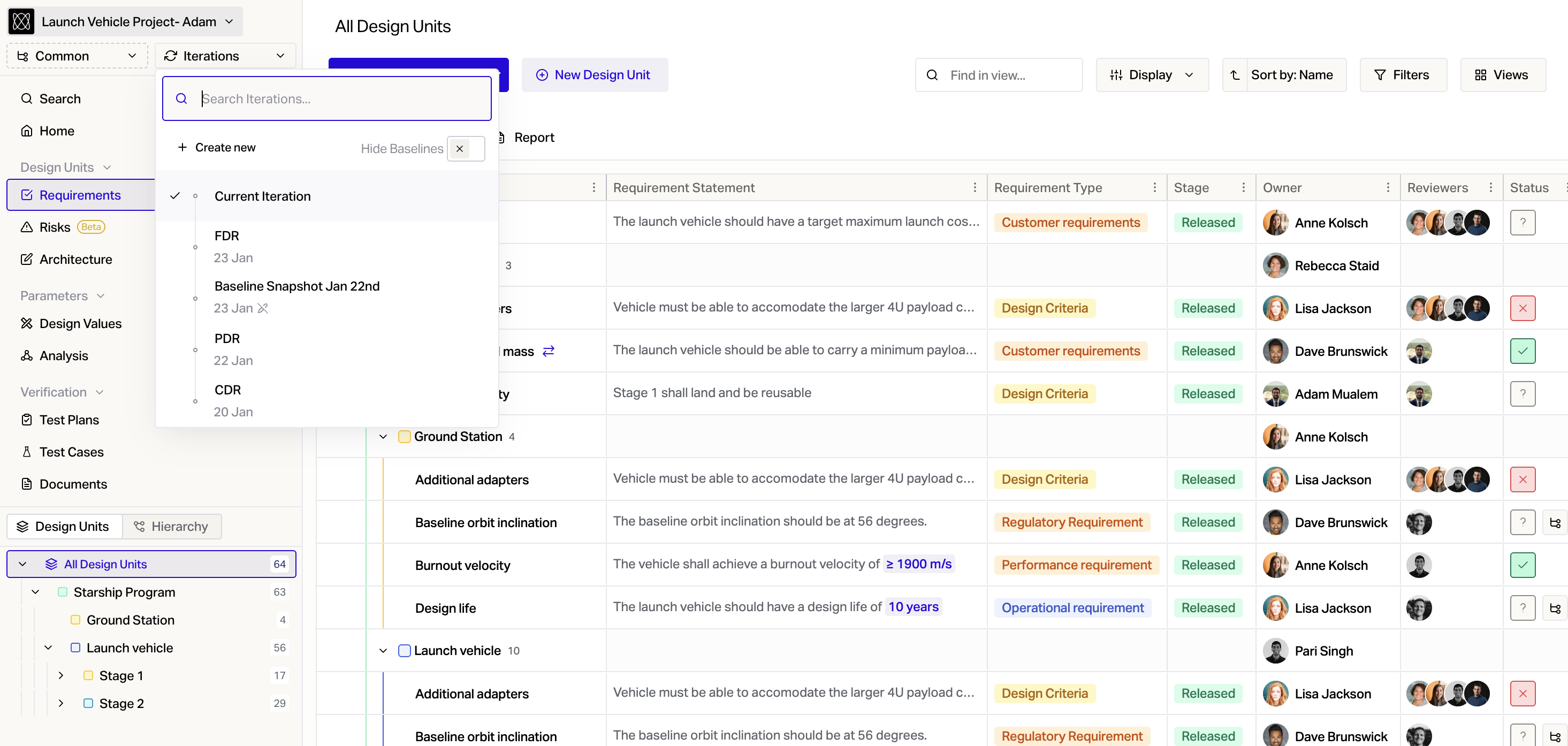Click New Design Unit button

coord(595,75)
